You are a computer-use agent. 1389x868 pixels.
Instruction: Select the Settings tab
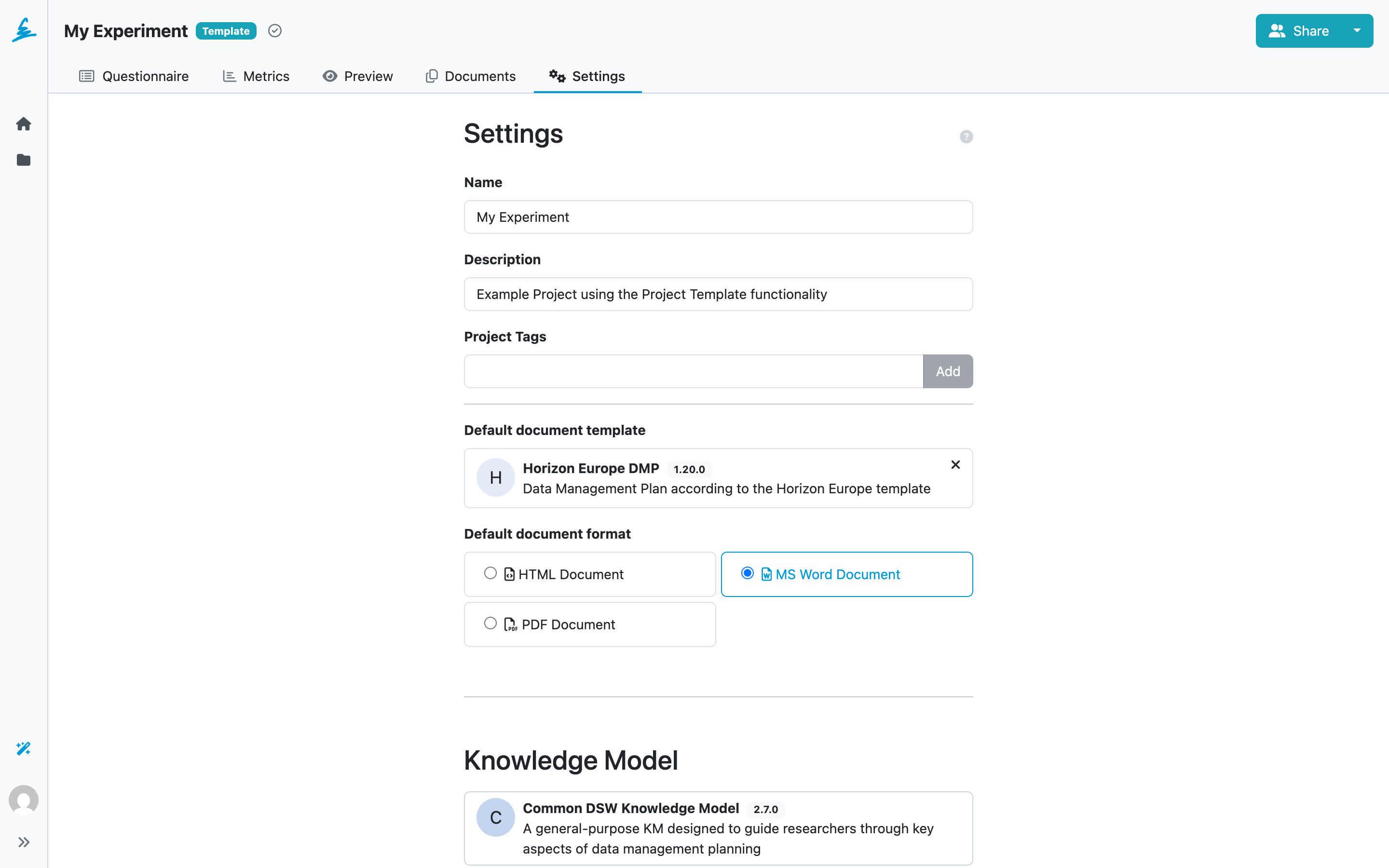point(587,76)
